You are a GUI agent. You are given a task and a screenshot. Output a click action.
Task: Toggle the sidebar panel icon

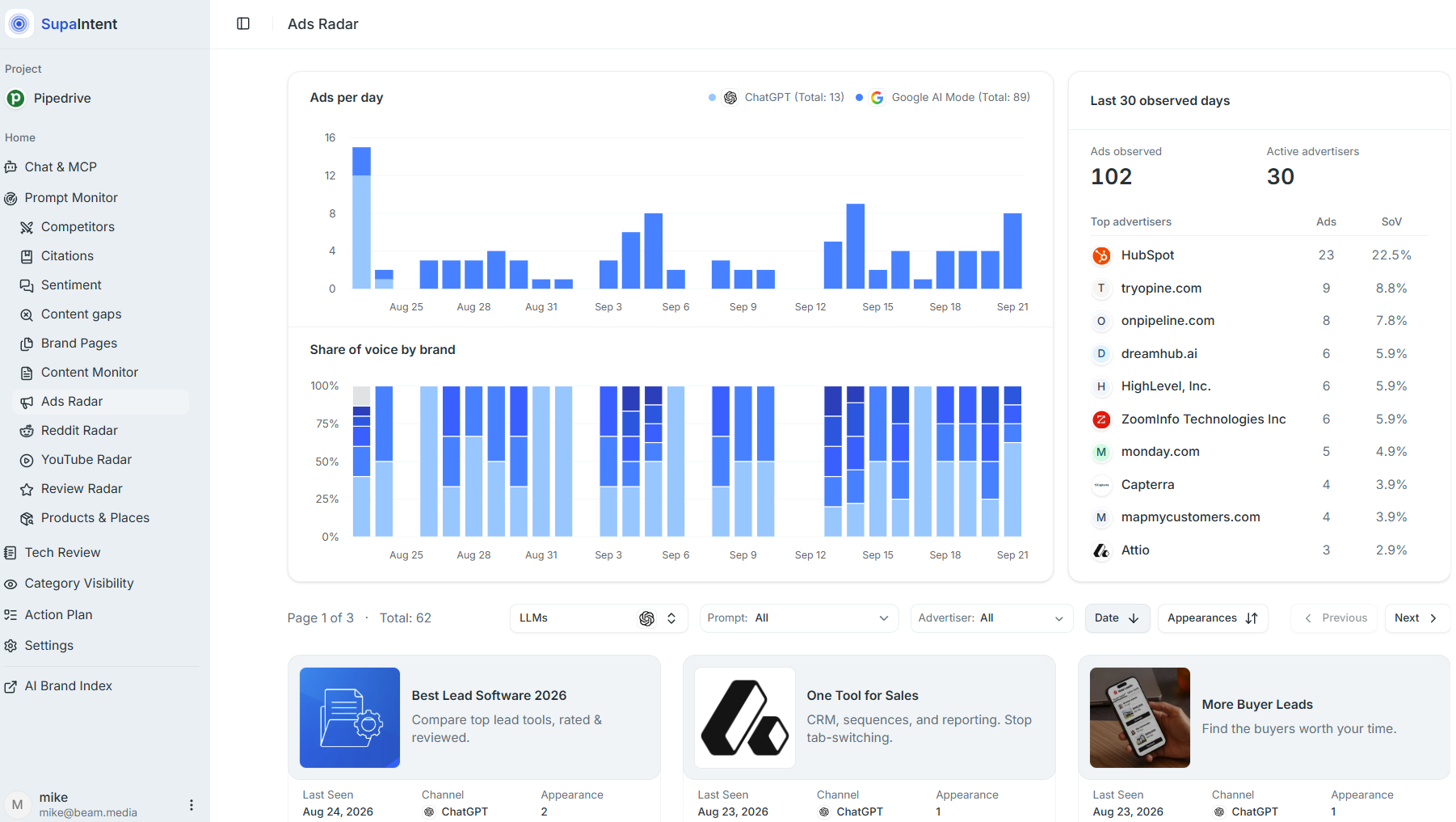tap(243, 23)
